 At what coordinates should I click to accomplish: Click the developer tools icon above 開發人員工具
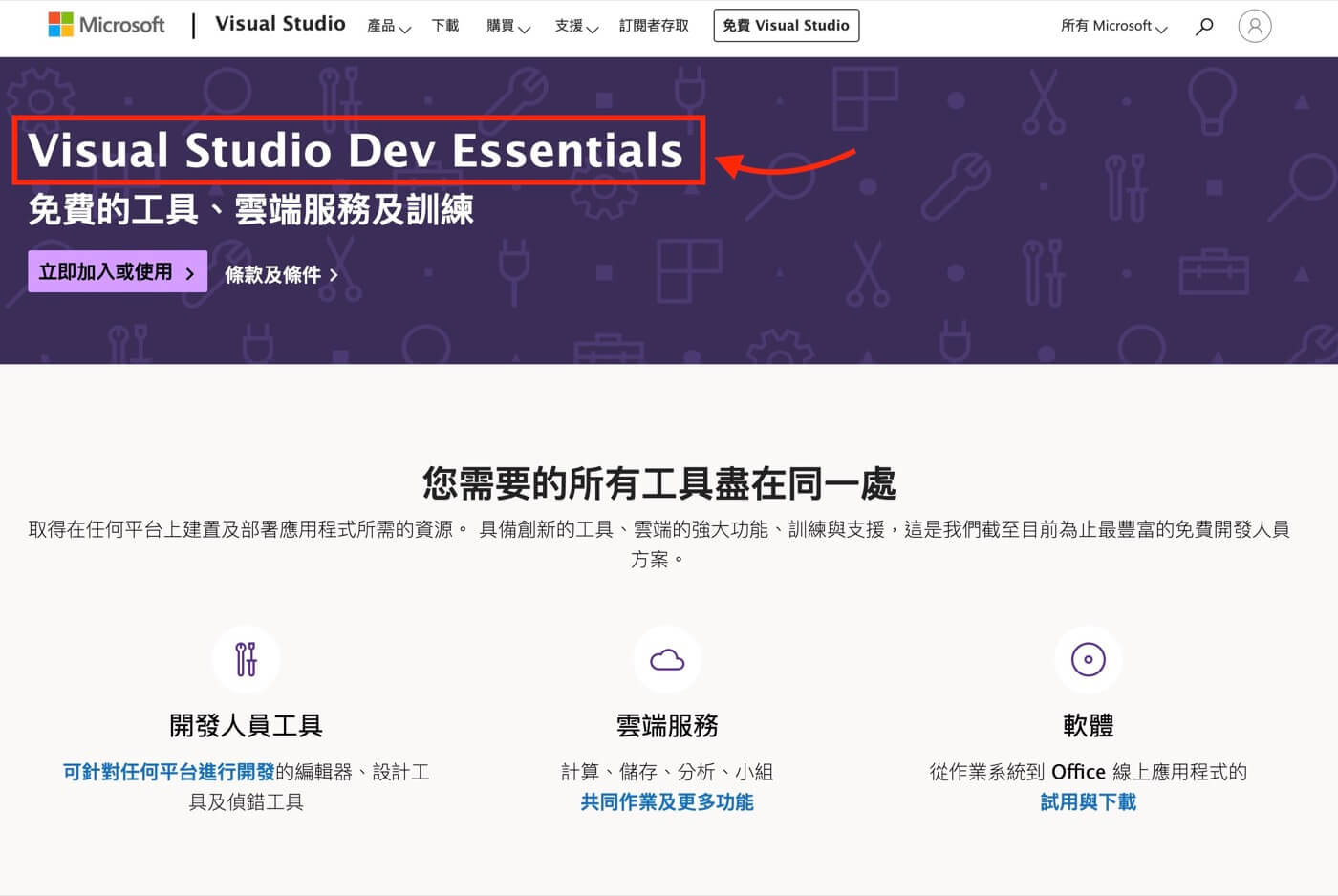246,659
